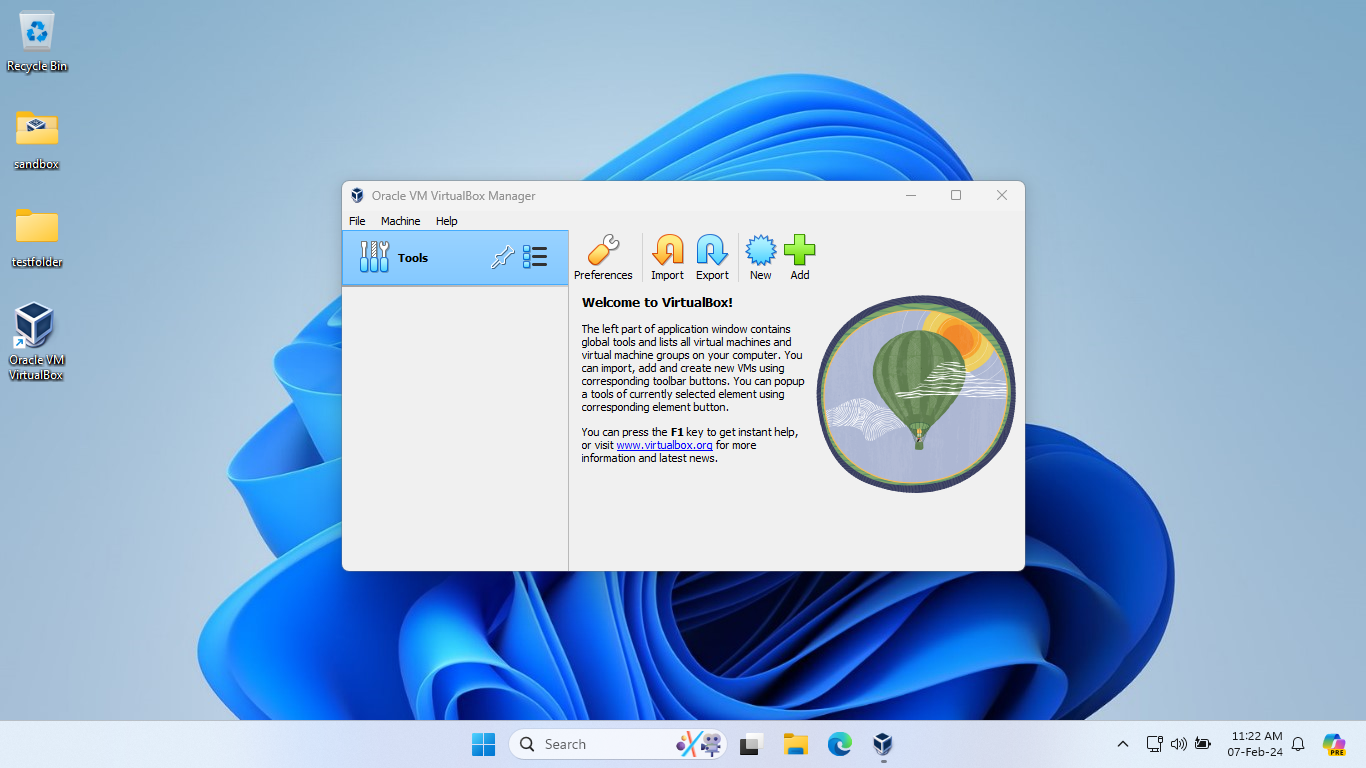Follow the www.virtualbox.org link
Viewport: 1366px width, 768px height.
664,445
